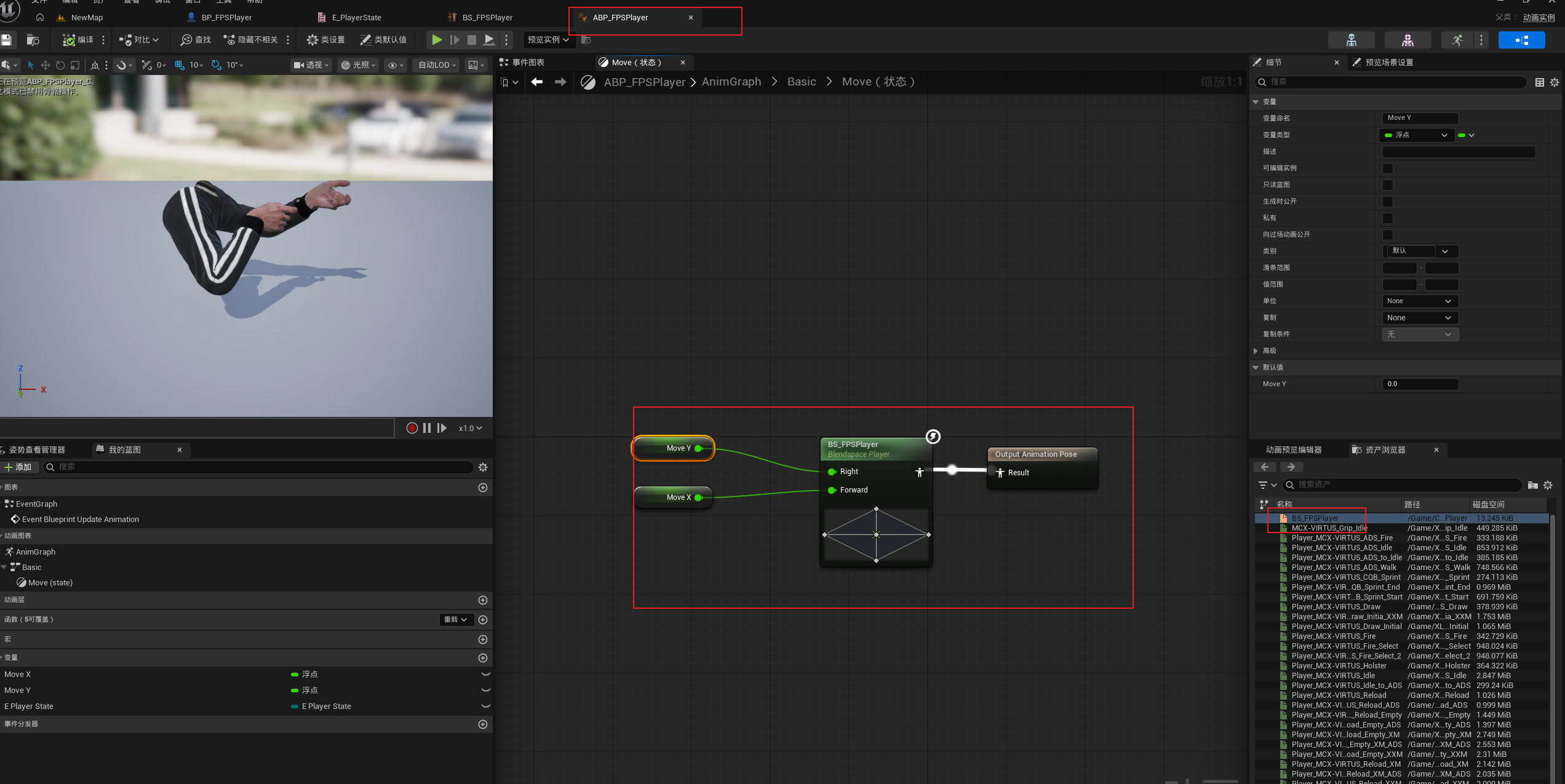
Task: Toggle Instance Editable (可编辑实例) checkbox
Action: click(1388, 168)
